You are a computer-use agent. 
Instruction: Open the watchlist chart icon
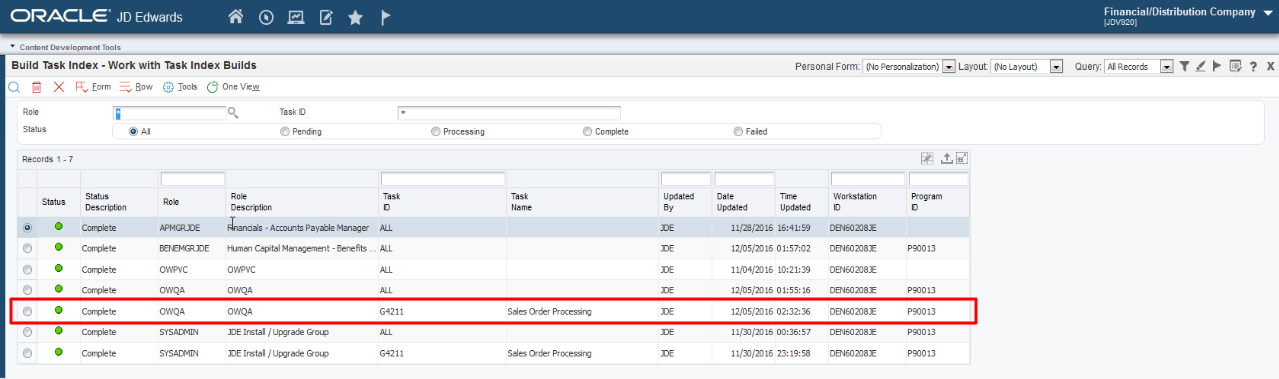click(x=296, y=17)
